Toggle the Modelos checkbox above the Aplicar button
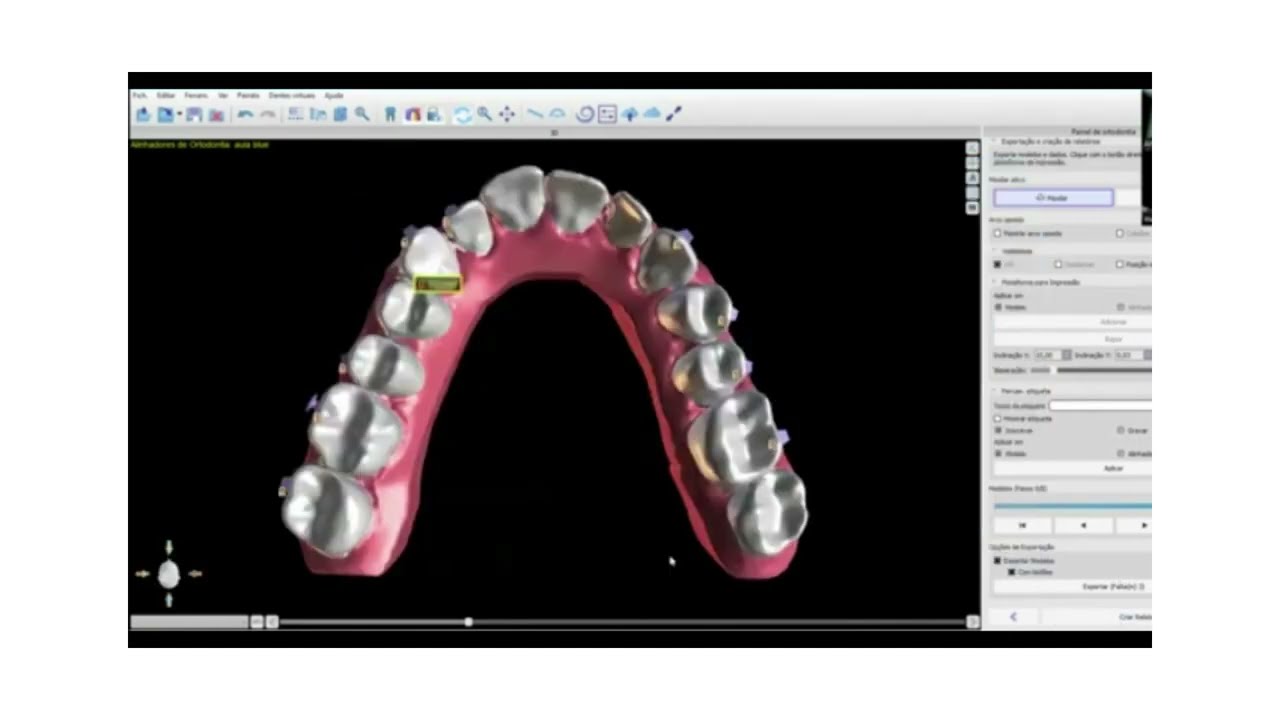This screenshot has width=1280, height=720. (x=997, y=453)
